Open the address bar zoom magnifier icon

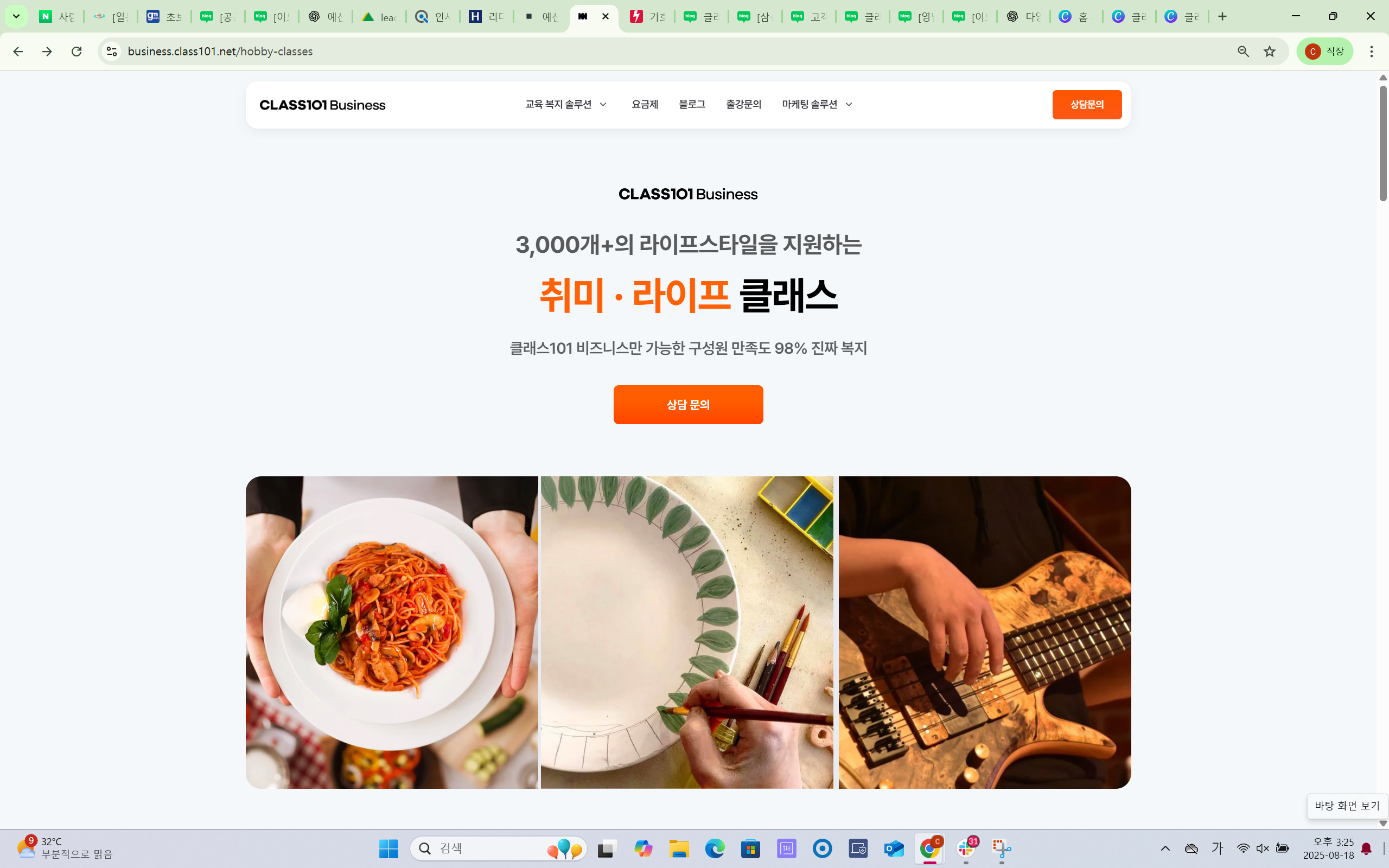pyautogui.click(x=1243, y=52)
